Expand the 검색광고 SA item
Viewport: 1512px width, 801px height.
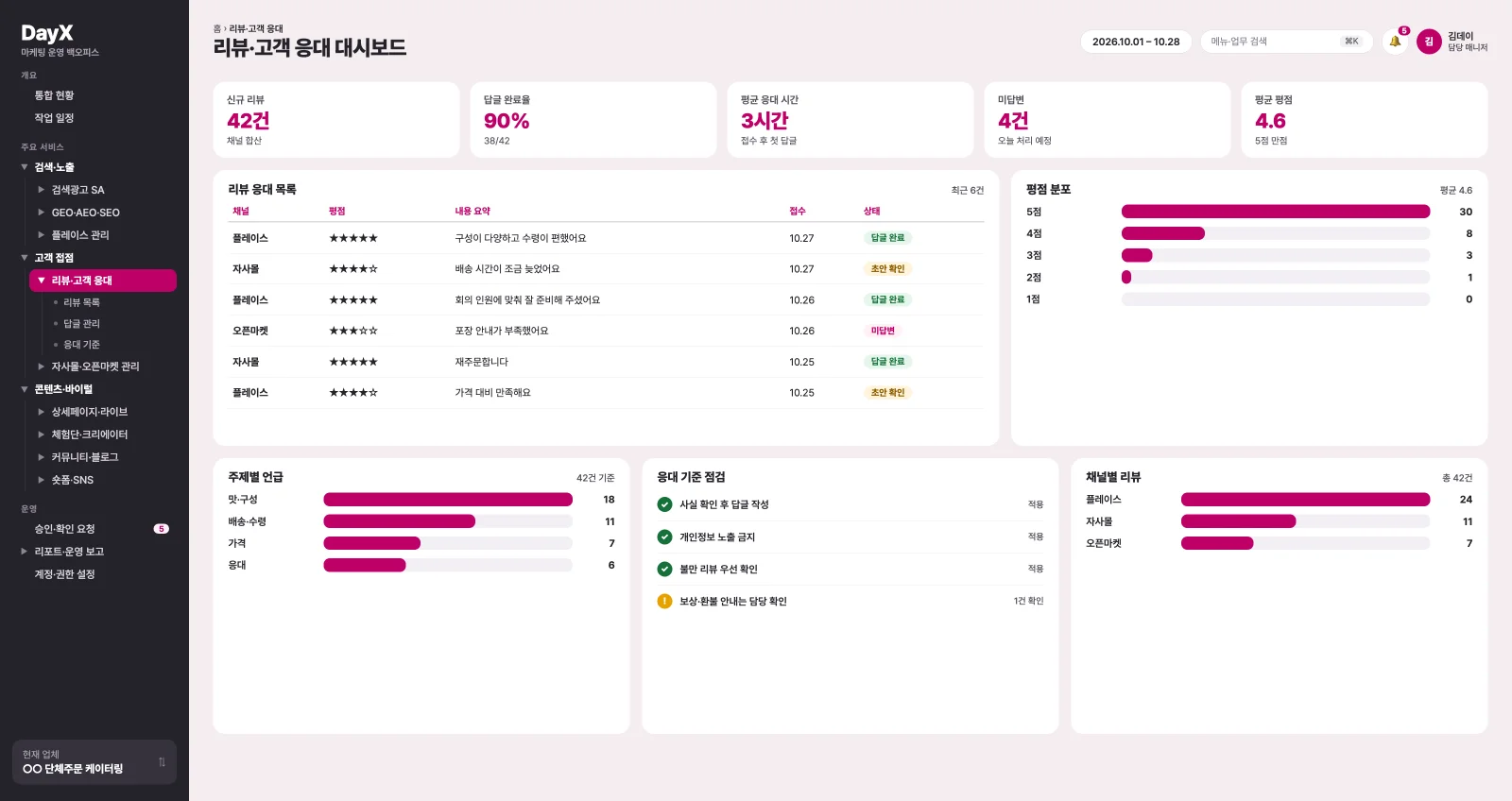[x=42, y=190]
